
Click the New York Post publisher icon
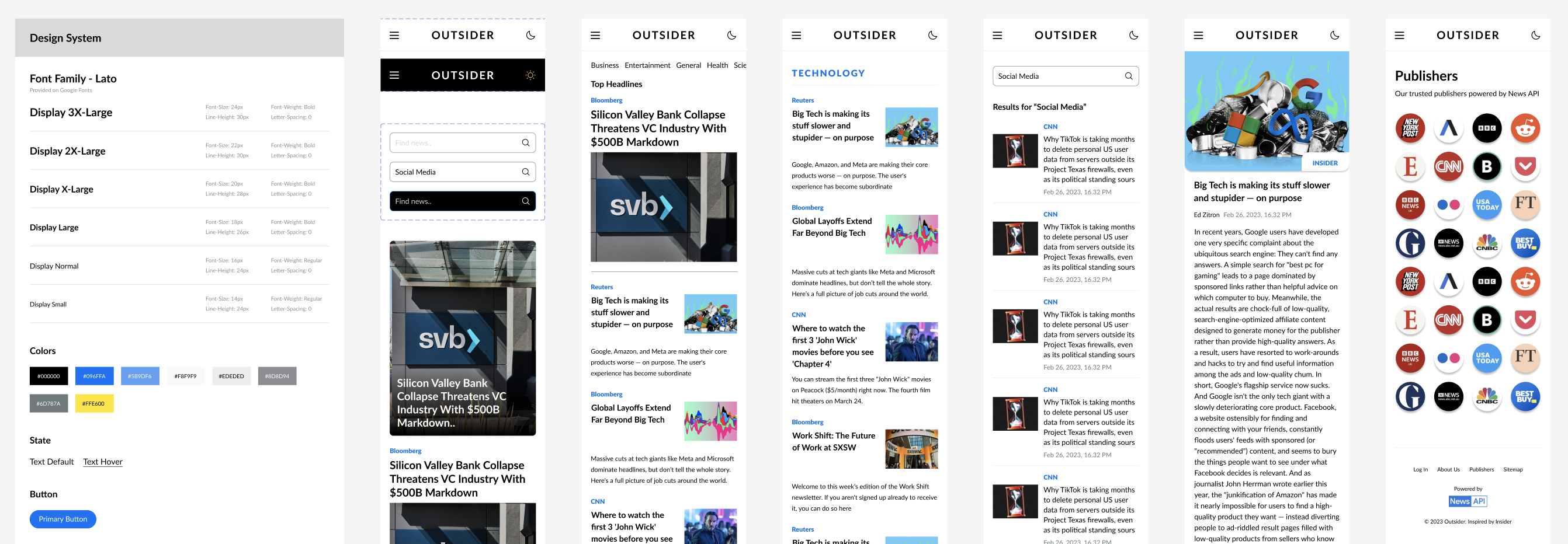click(1410, 128)
